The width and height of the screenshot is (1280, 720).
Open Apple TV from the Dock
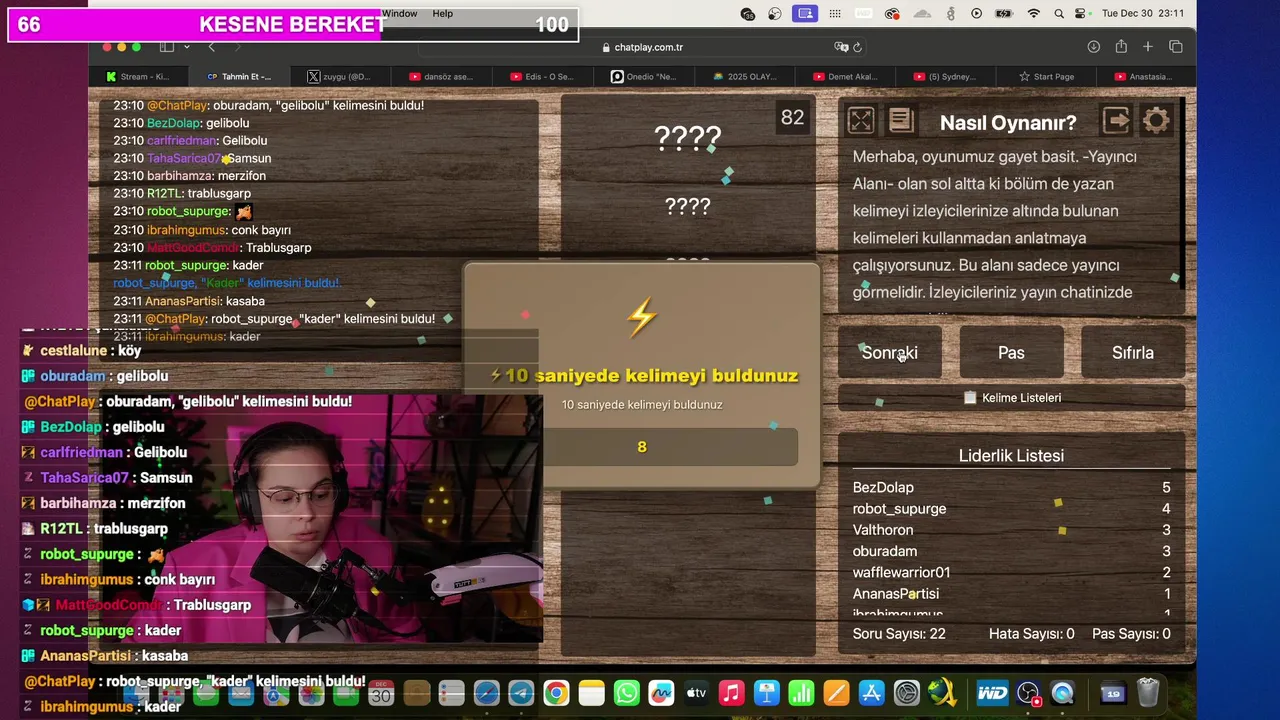(696, 693)
